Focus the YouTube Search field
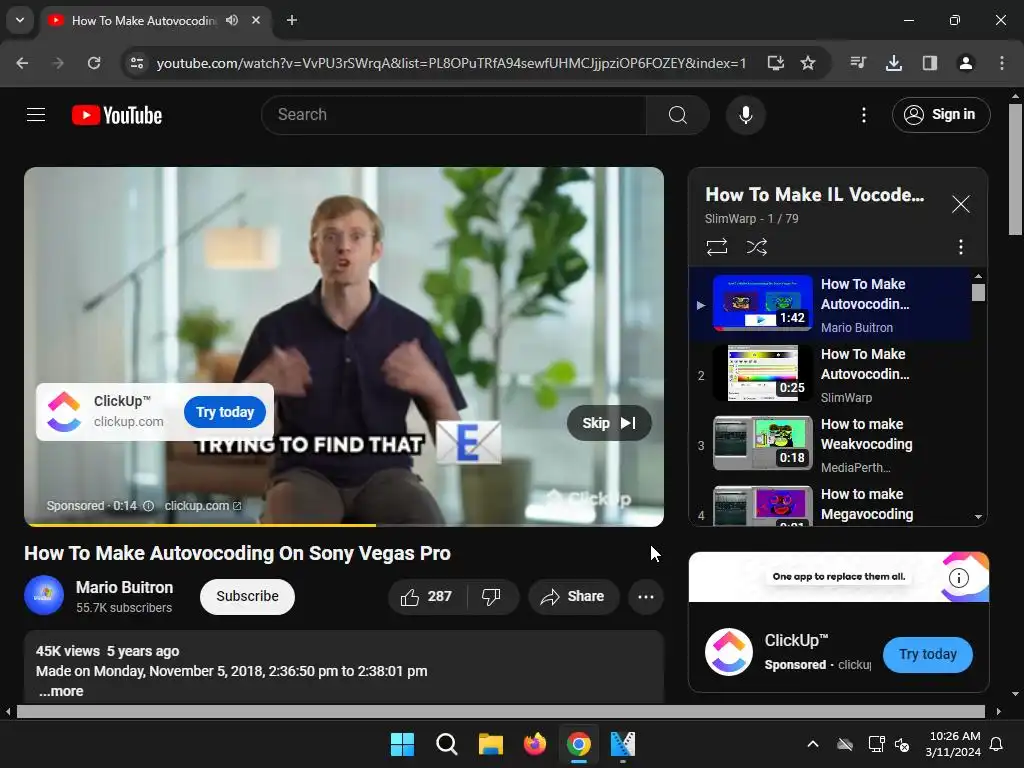Screen dimensions: 1024x768 [x=454, y=115]
